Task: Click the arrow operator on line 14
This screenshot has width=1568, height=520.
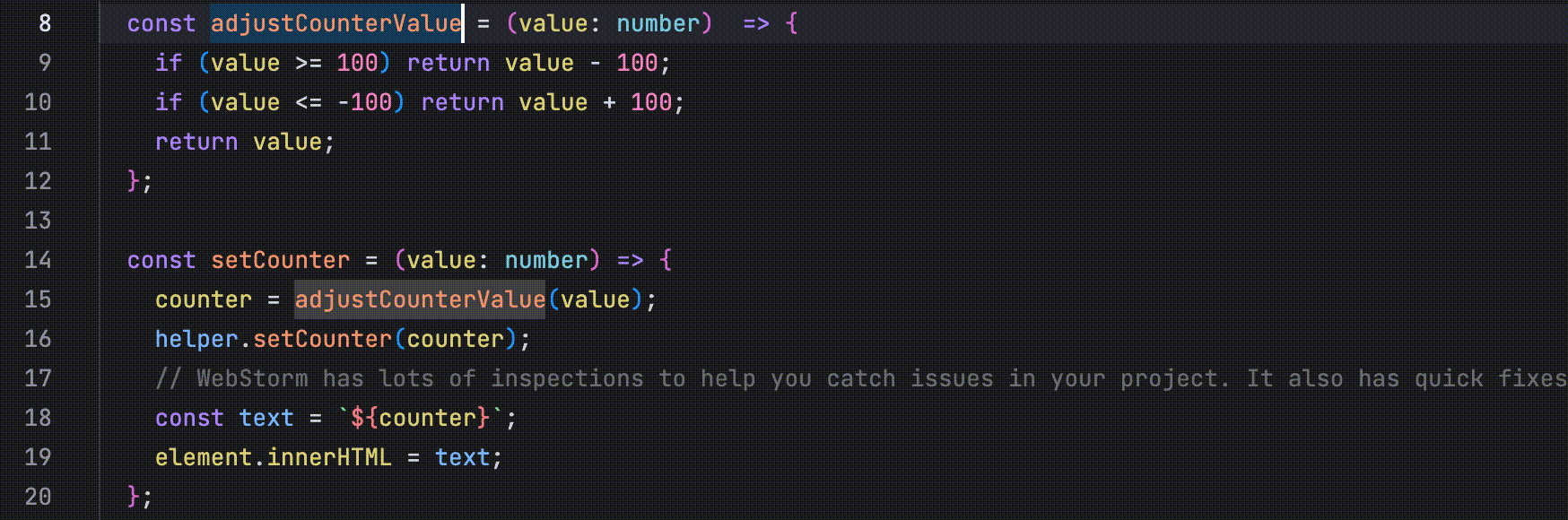Action: pyautogui.click(x=631, y=260)
